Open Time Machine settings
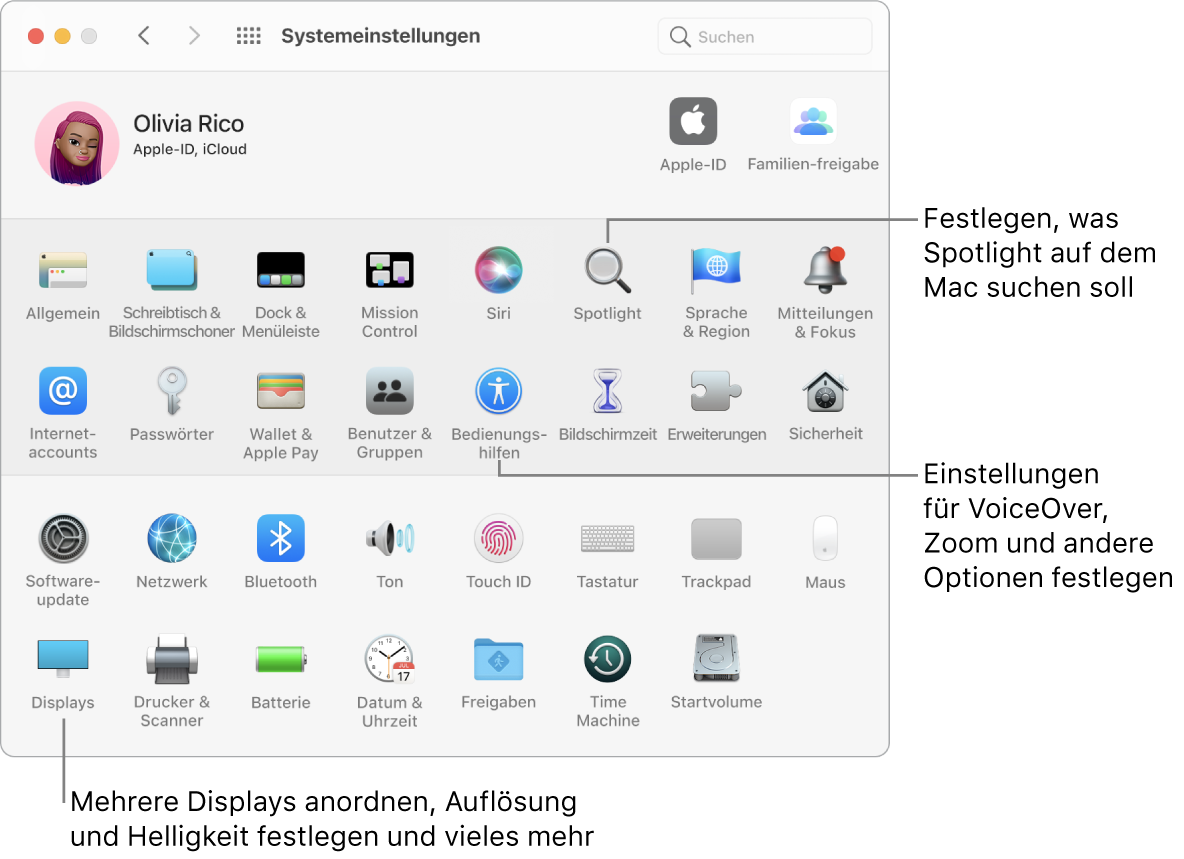 [x=607, y=658]
